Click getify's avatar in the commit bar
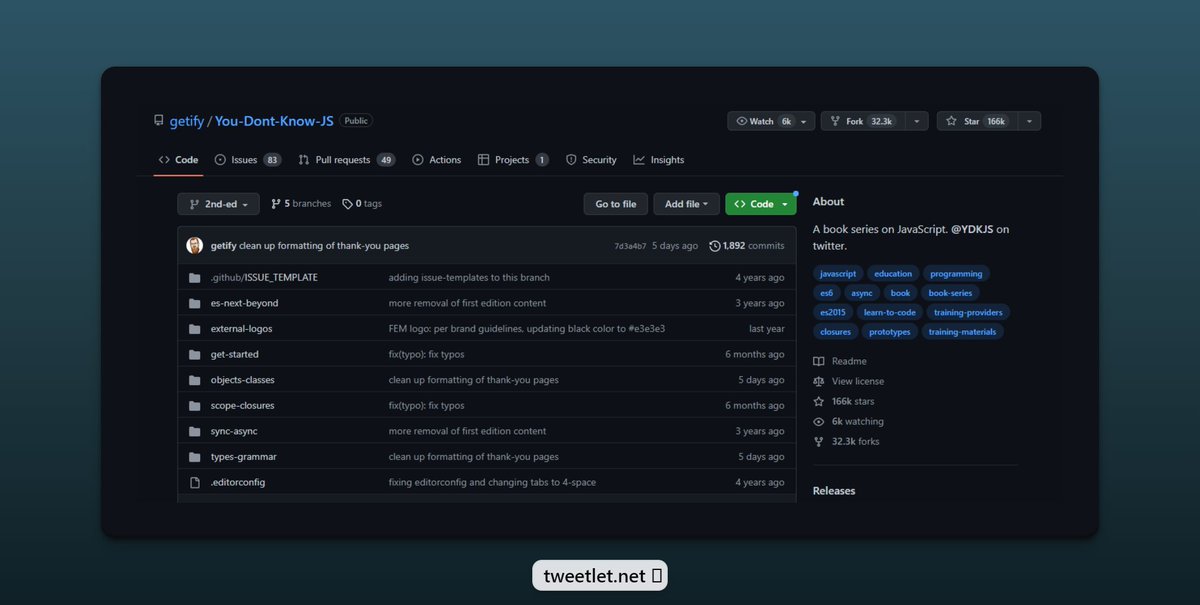Viewport: 1200px width, 605px height. 194,245
